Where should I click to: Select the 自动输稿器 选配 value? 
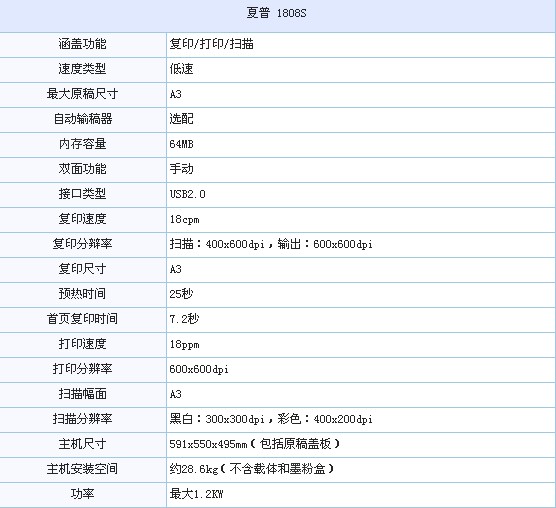tap(181, 119)
